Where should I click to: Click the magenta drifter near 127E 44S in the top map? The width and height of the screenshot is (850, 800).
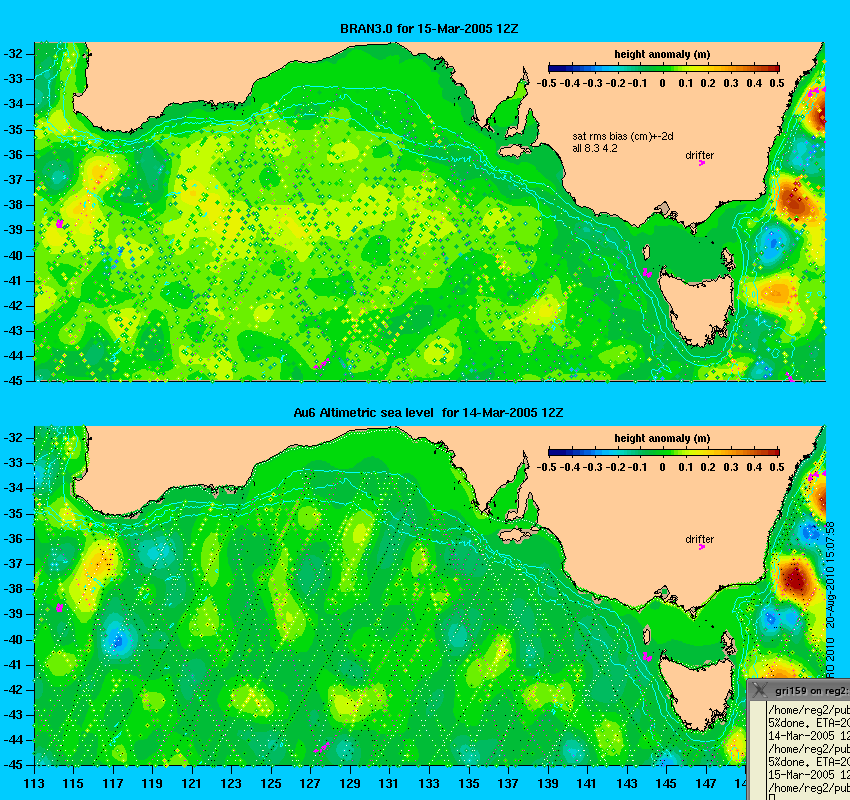pos(321,363)
